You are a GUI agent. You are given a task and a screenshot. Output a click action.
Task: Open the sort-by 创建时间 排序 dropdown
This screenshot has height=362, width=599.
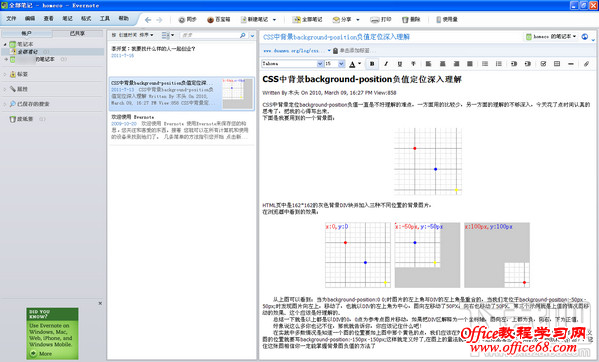[132, 35]
